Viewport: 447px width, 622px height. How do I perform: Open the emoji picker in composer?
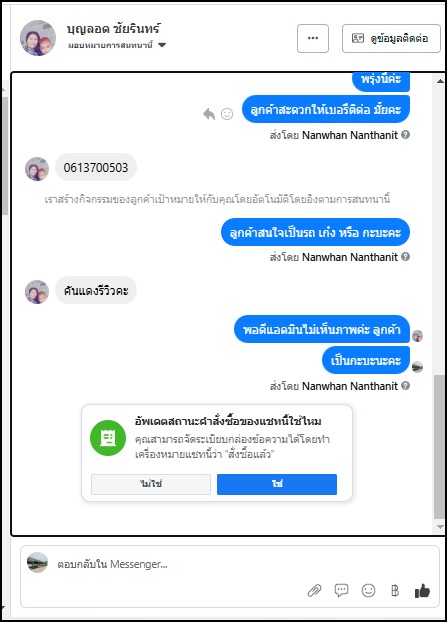368,591
